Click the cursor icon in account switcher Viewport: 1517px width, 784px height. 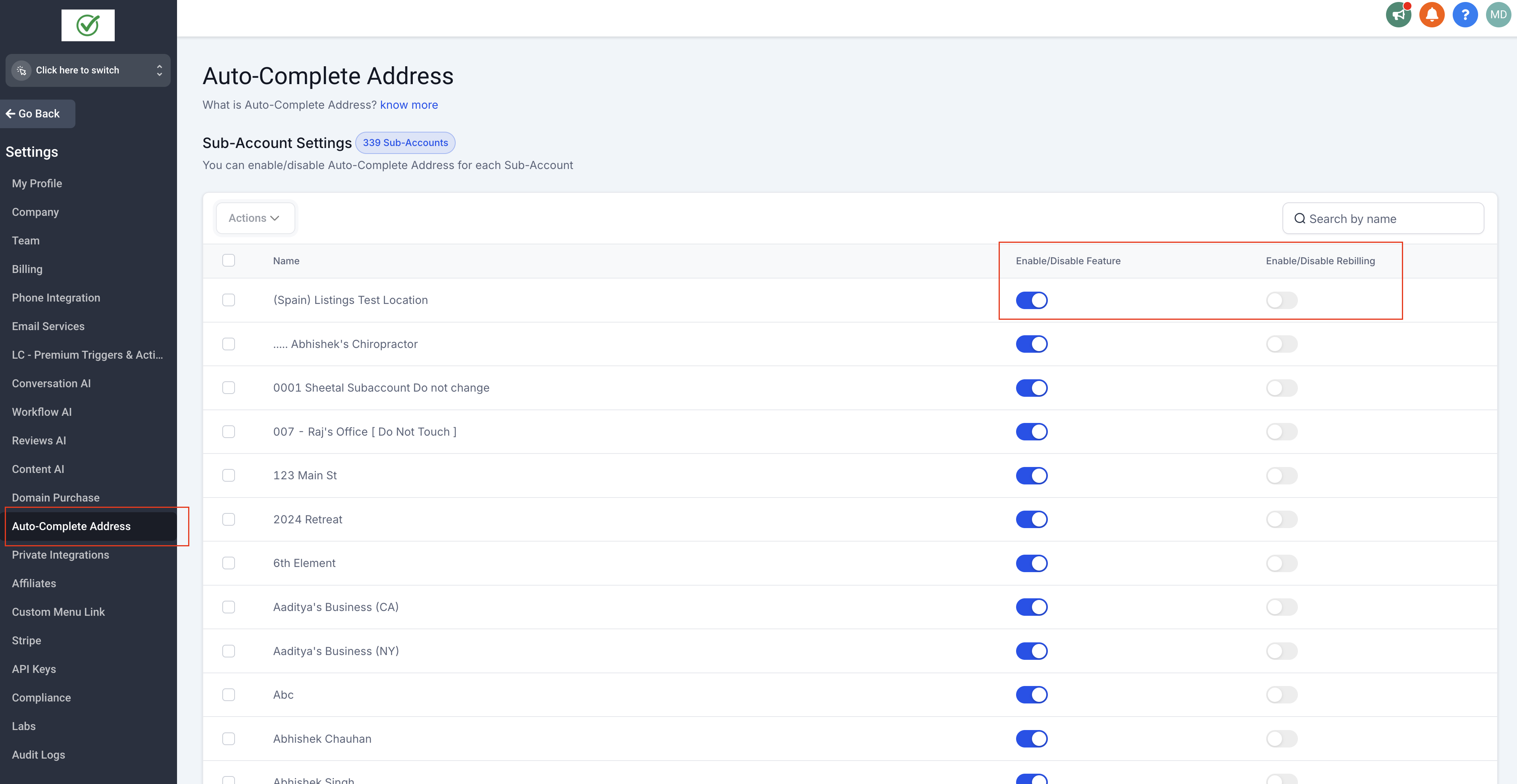click(x=22, y=71)
